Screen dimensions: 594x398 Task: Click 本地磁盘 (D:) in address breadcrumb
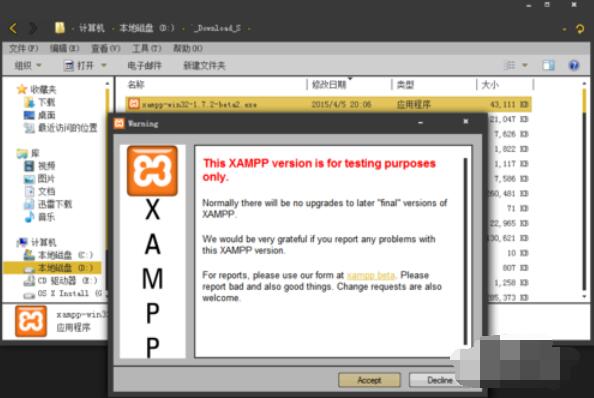click(x=147, y=28)
